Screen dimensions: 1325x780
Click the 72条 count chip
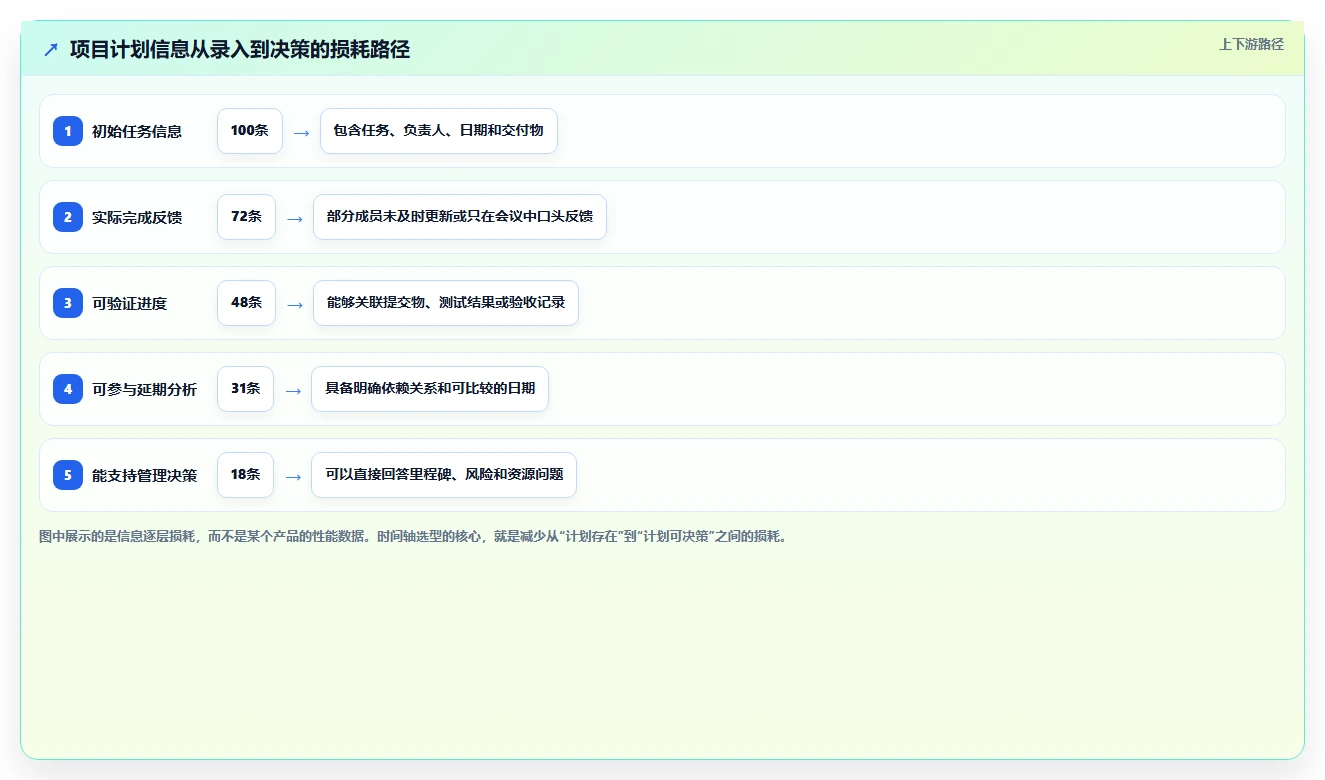[x=246, y=217]
